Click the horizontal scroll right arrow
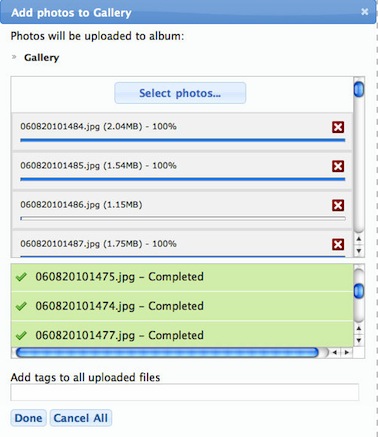The height and width of the screenshot is (437, 378). (x=347, y=352)
